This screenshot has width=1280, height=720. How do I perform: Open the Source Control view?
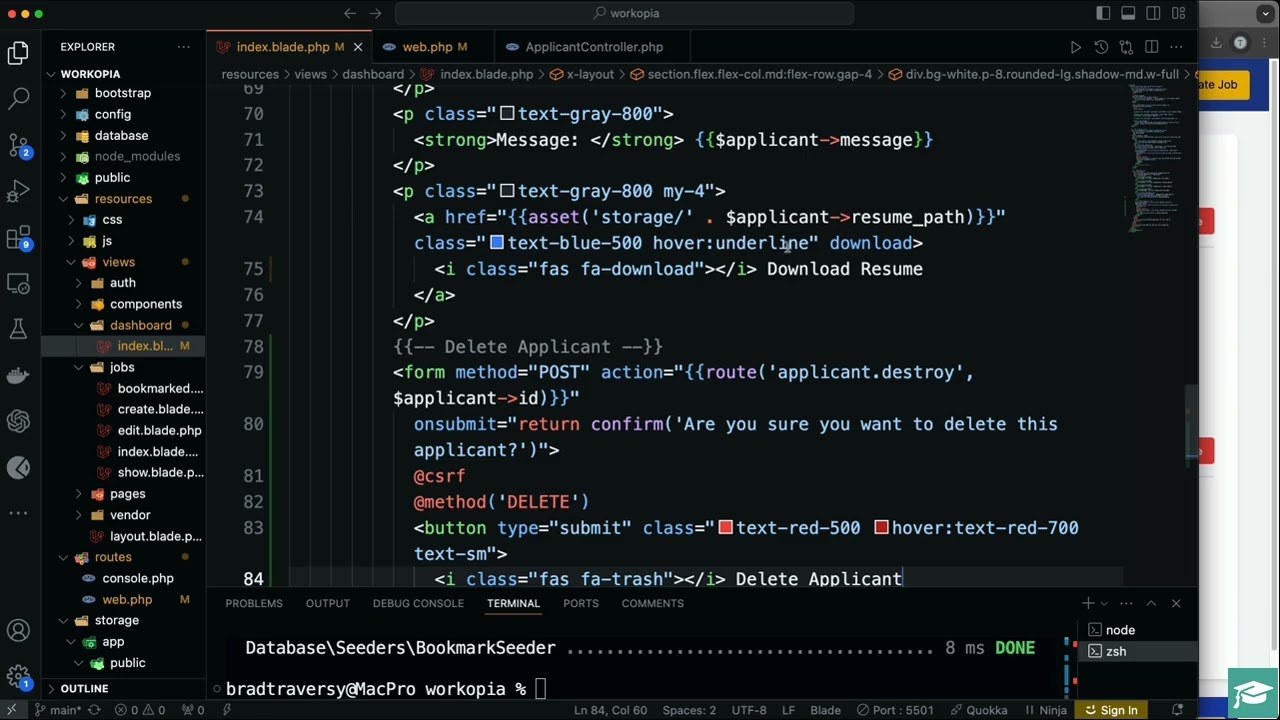point(18,146)
